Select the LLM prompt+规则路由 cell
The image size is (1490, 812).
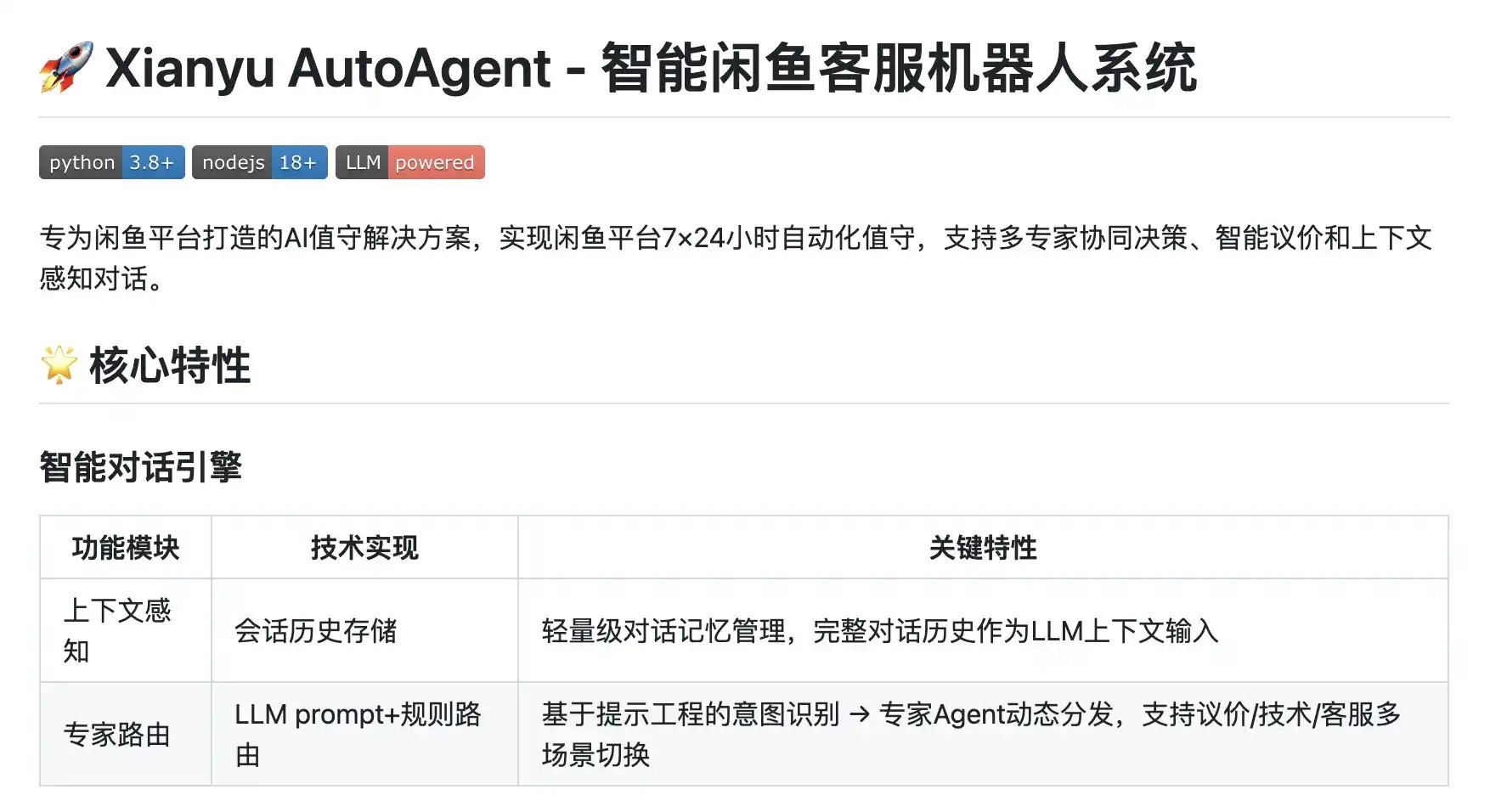click(x=364, y=734)
